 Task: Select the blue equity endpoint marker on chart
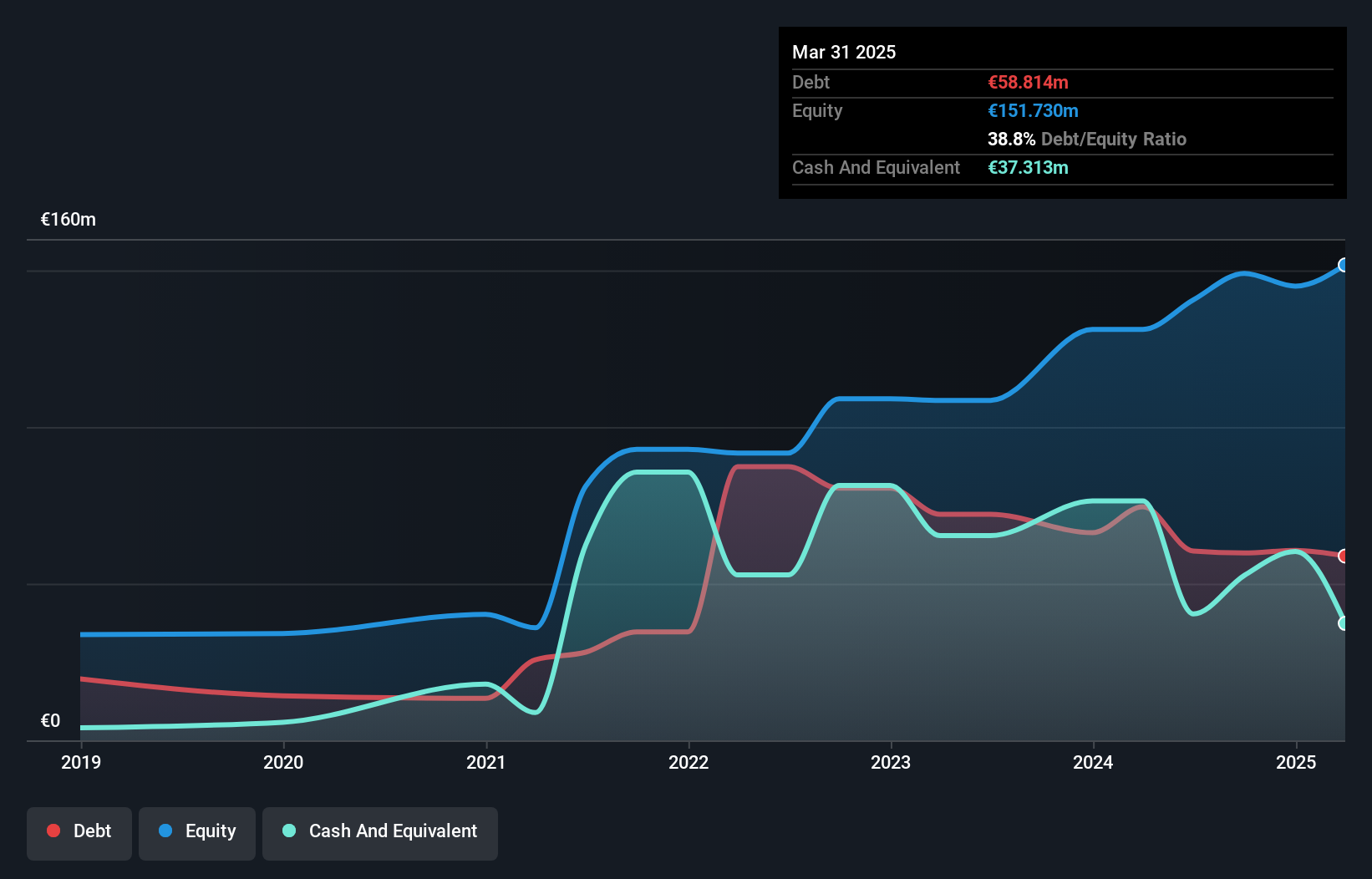coord(1343,266)
